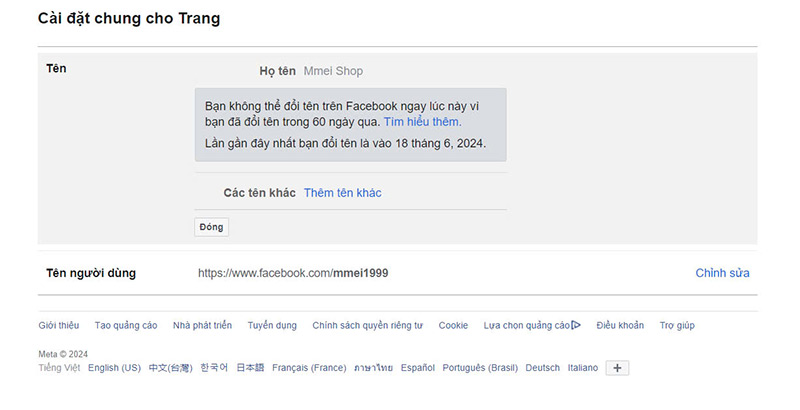
Task: Click the 'Cookie' footer link
Action: pos(453,326)
